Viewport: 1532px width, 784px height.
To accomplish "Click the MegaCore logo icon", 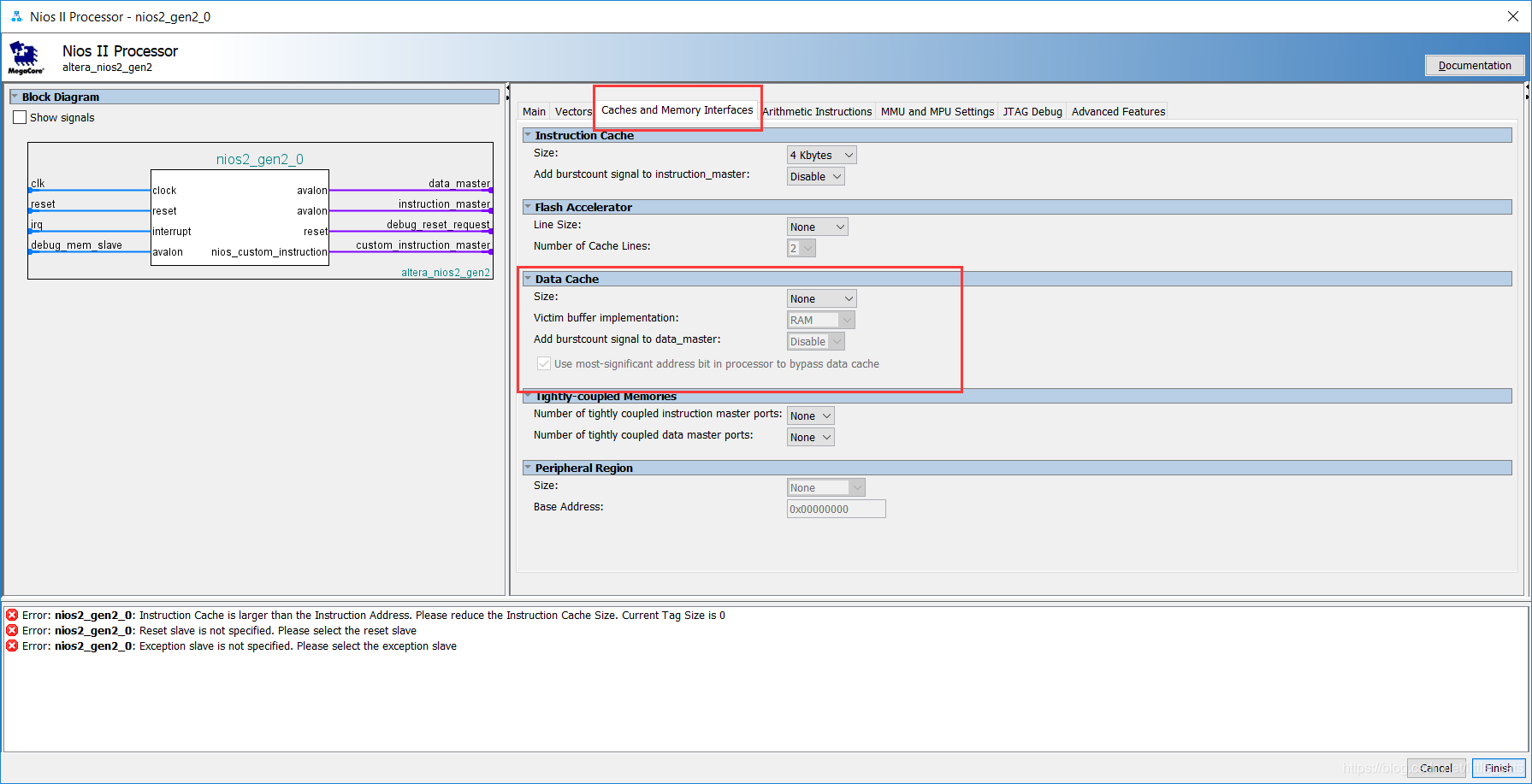I will pyautogui.click(x=26, y=58).
